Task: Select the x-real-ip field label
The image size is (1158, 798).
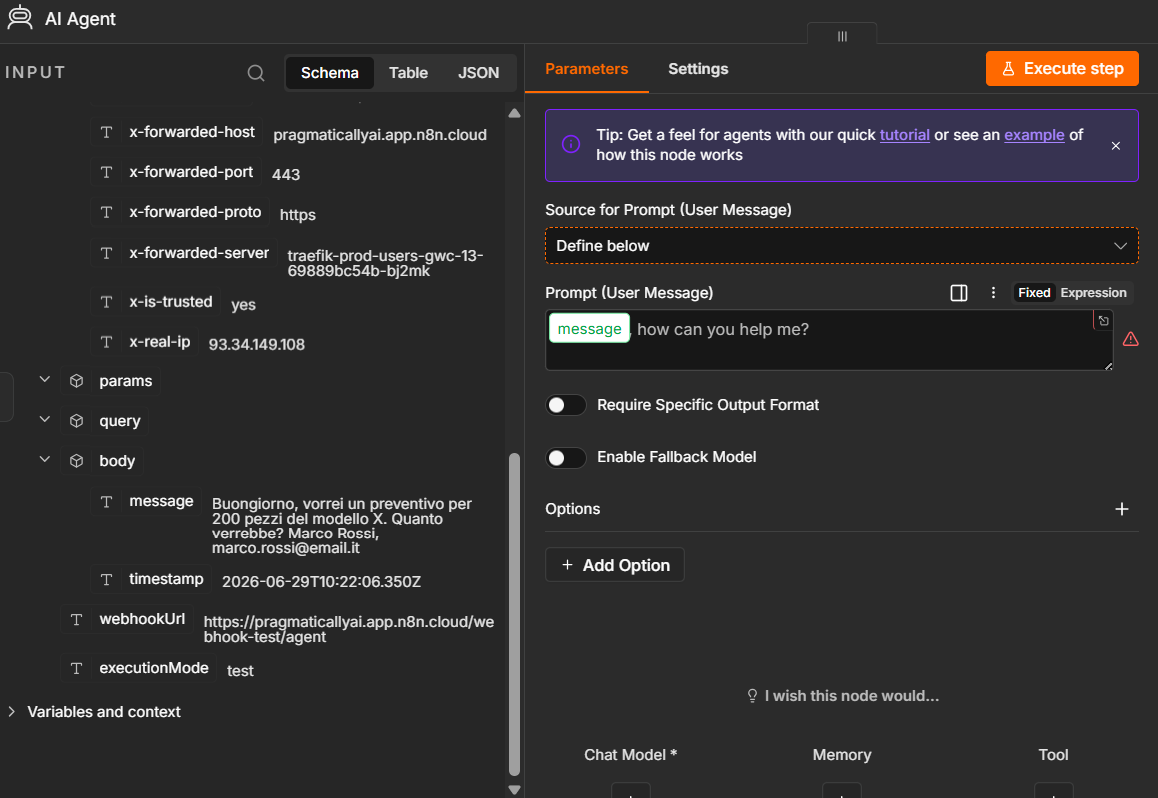Action: pos(160,342)
